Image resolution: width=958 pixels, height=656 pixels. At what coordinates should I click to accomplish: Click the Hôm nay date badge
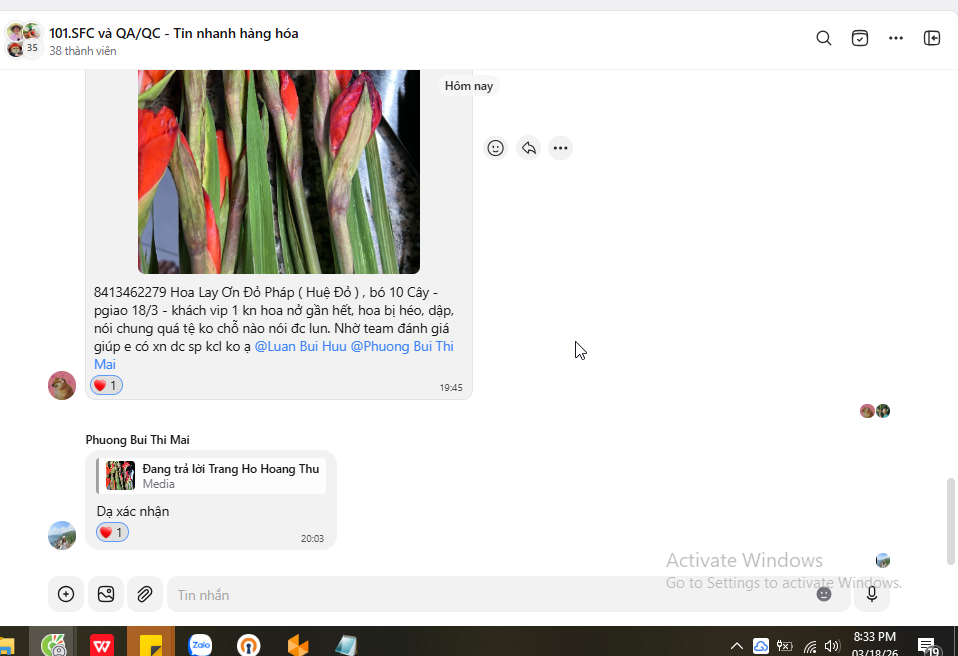pos(469,86)
